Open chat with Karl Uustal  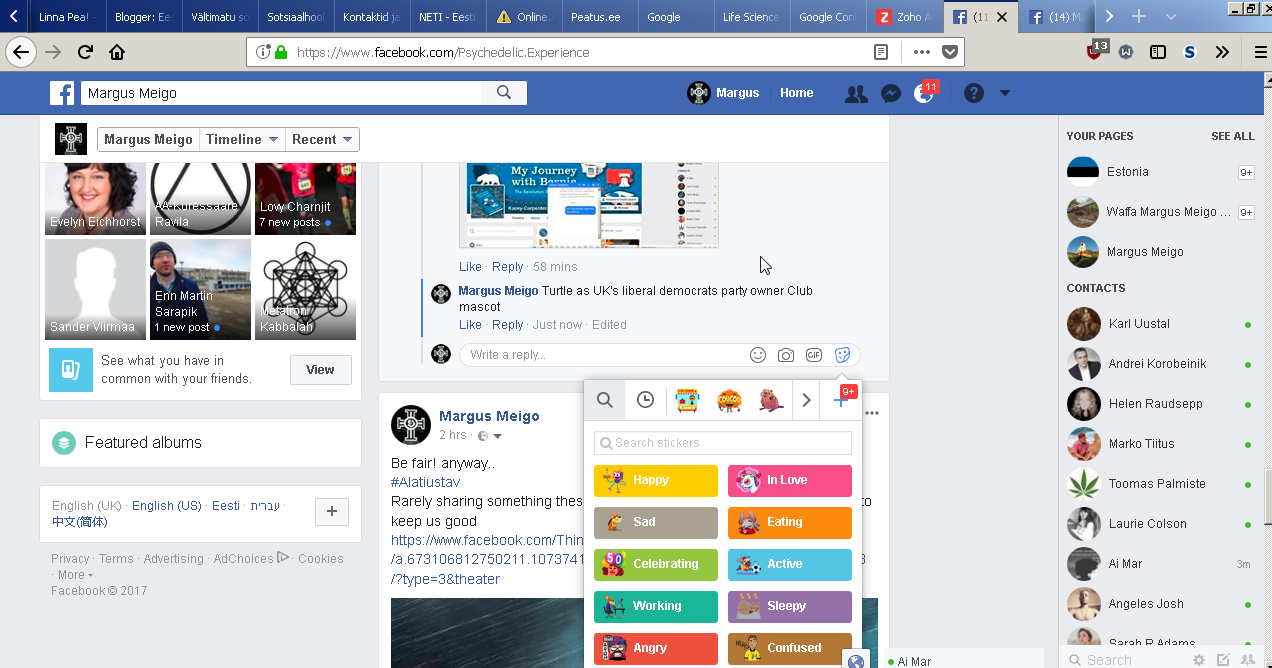(1160, 324)
